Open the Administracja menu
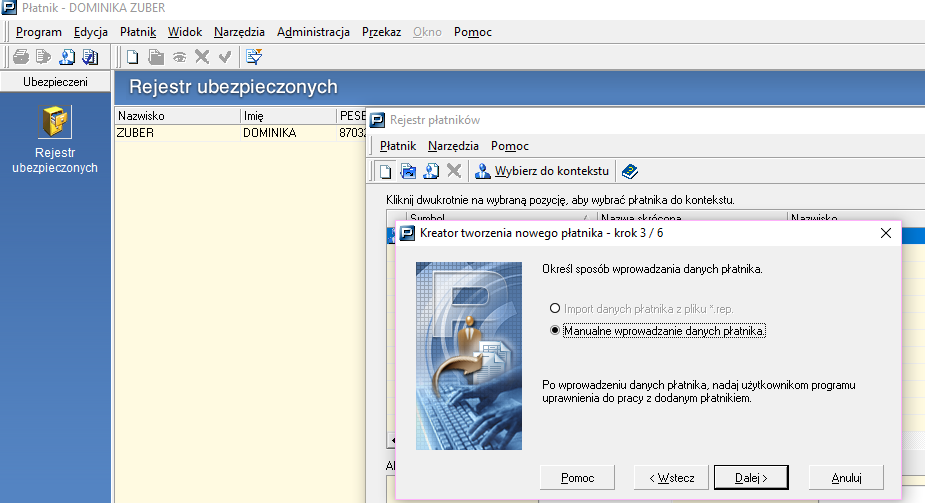 click(x=313, y=32)
